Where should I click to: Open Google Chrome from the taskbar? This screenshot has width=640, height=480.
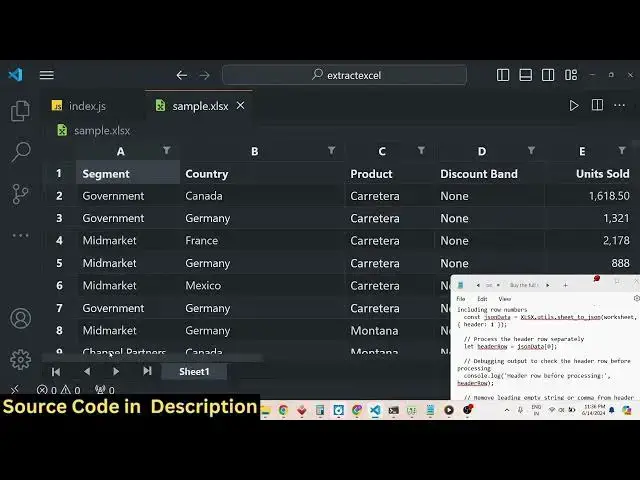coord(283,410)
